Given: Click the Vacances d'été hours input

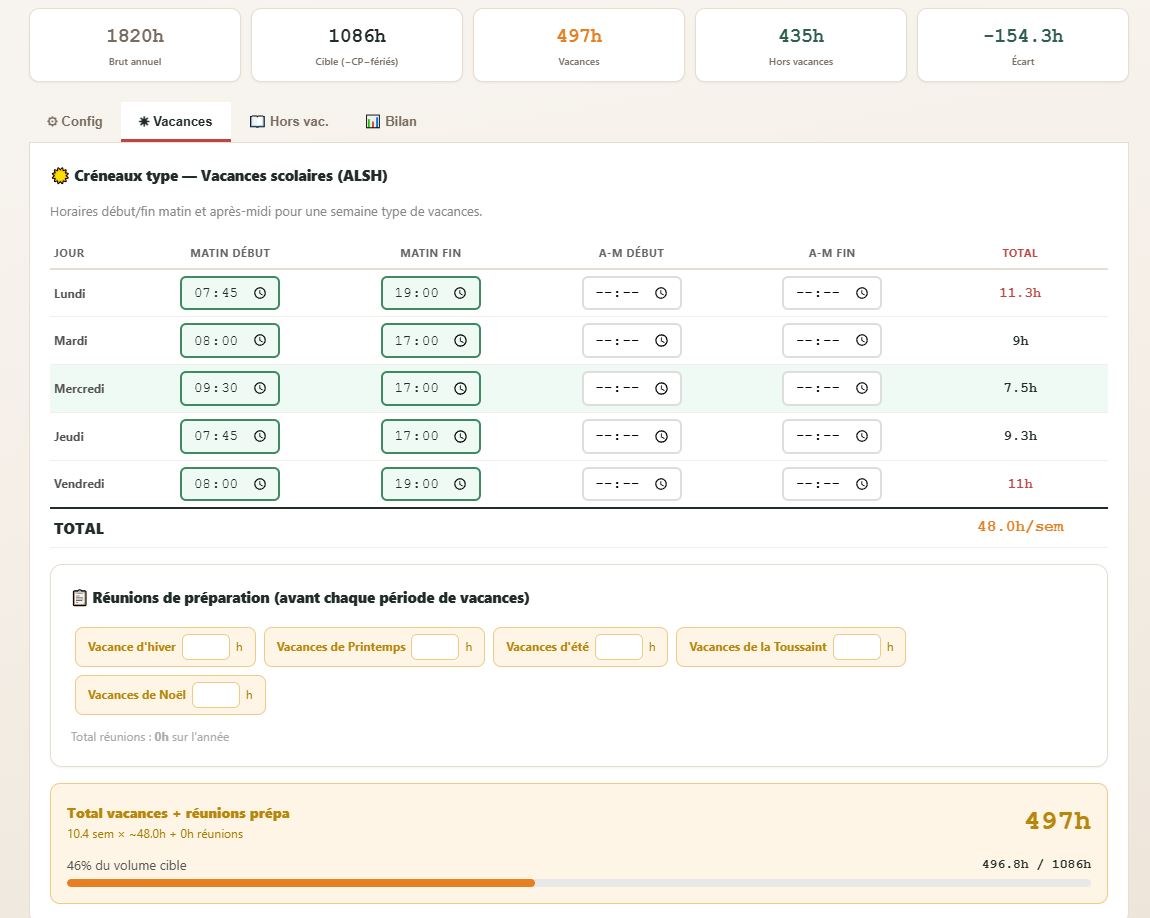Looking at the screenshot, I should (619, 647).
